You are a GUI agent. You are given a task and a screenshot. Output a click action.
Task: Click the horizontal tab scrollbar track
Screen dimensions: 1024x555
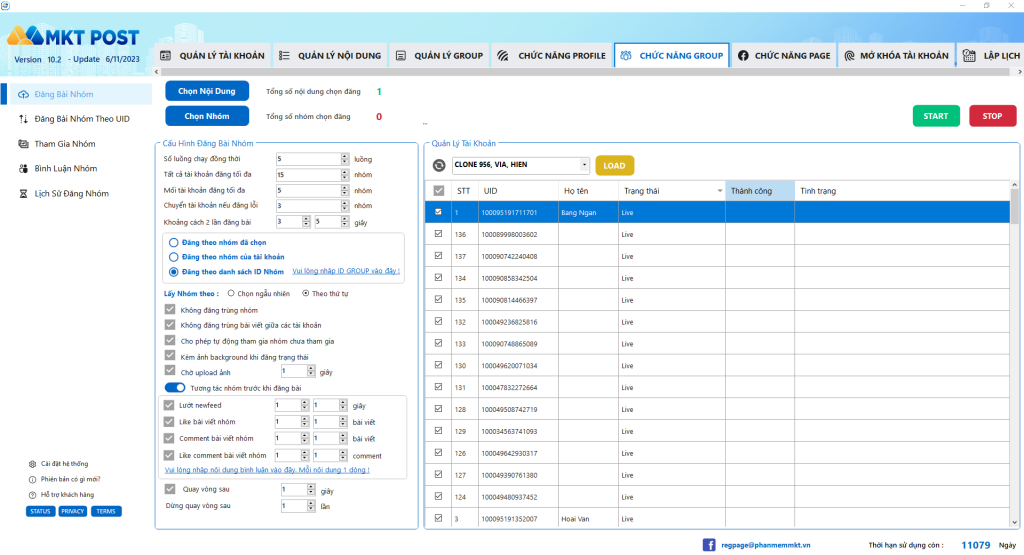coord(588,72)
